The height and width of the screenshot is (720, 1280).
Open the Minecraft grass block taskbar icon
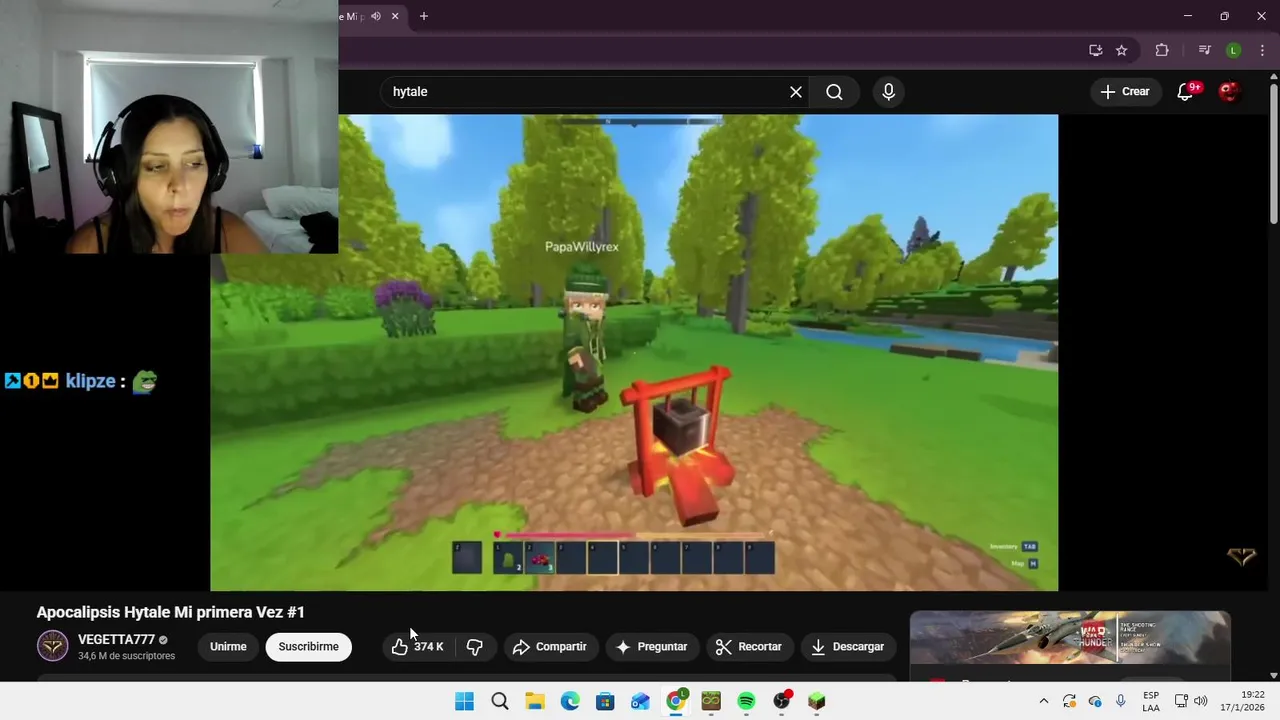[817, 702]
